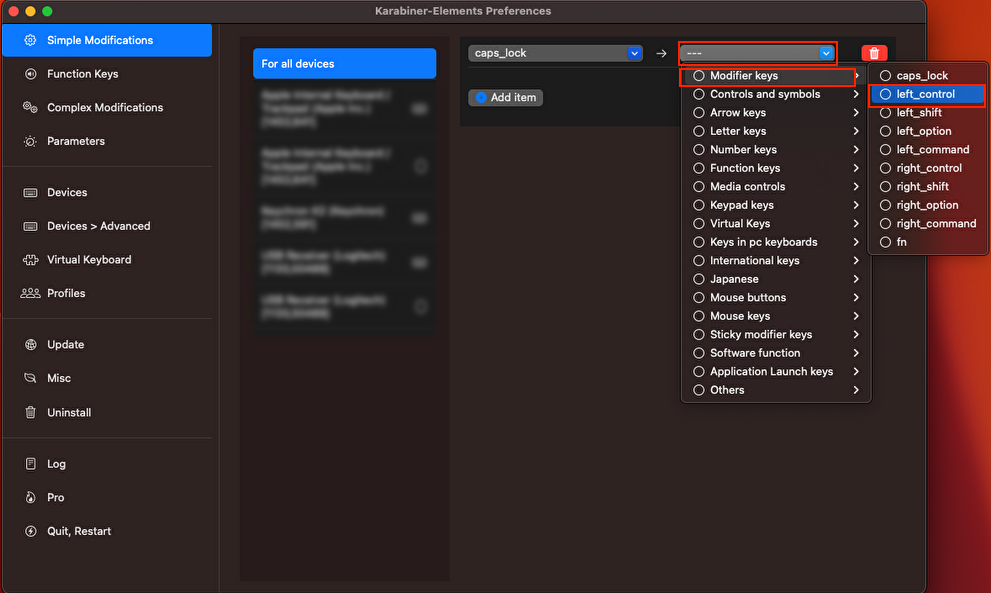Click the Update globe icon

30,345
